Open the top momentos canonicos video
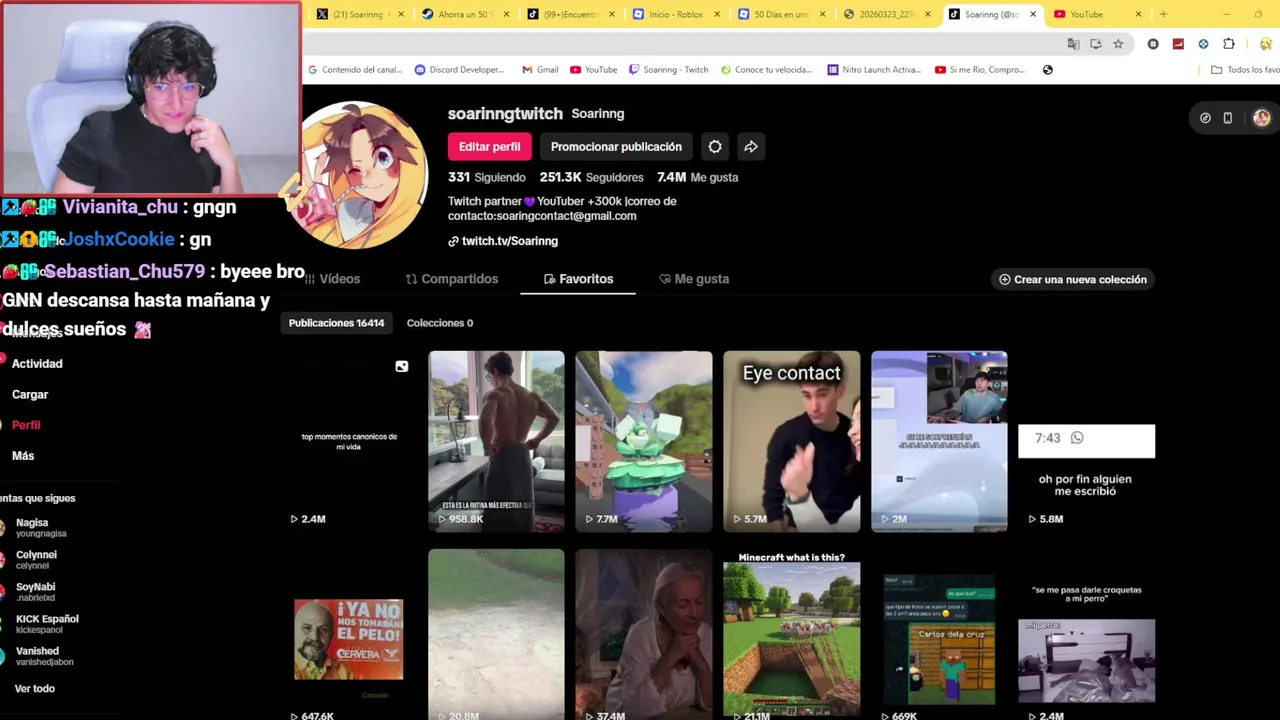The width and height of the screenshot is (1280, 720). [x=349, y=441]
